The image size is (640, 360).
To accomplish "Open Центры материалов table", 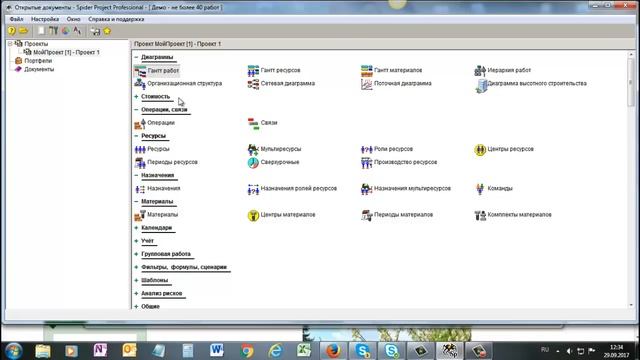I will pos(282,215).
